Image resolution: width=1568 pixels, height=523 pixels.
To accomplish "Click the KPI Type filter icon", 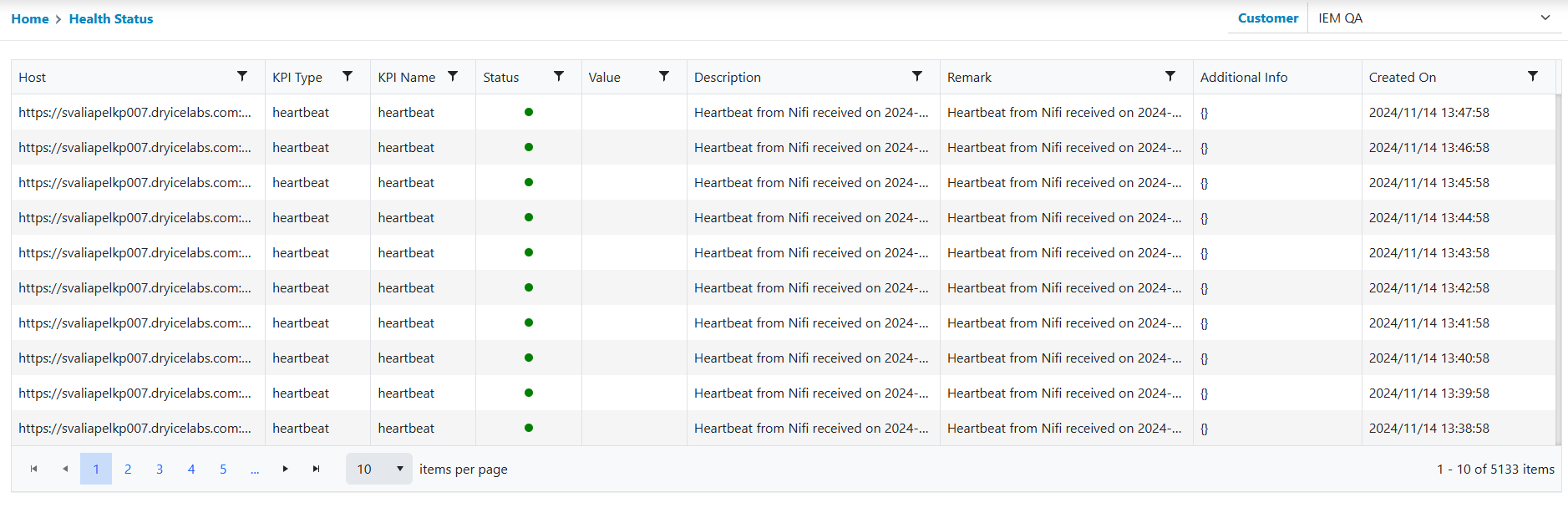I will coord(348,76).
